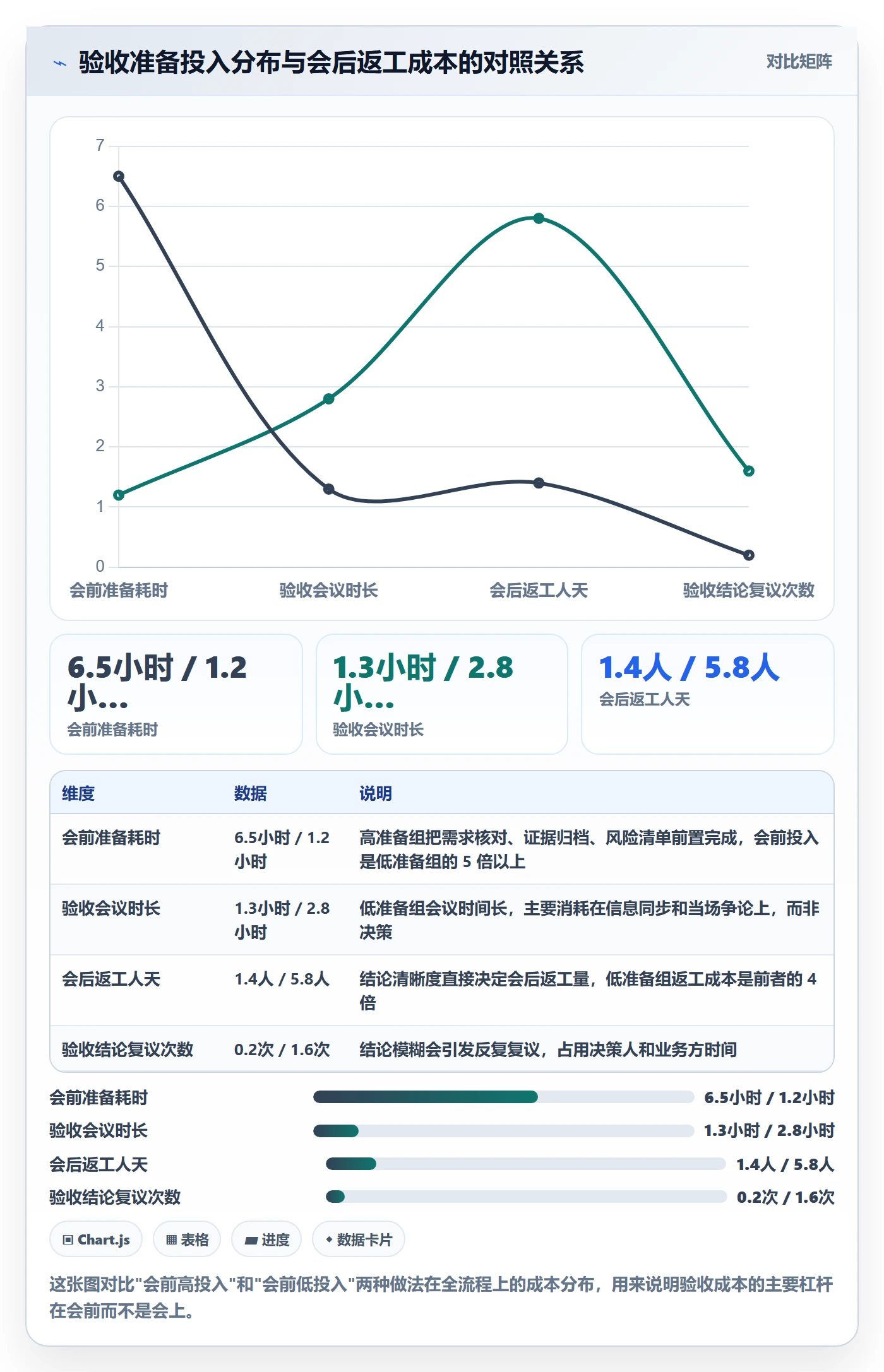Click the green line point at 验收结论复议次数
This screenshot has height=1372, width=884.
click(x=749, y=471)
